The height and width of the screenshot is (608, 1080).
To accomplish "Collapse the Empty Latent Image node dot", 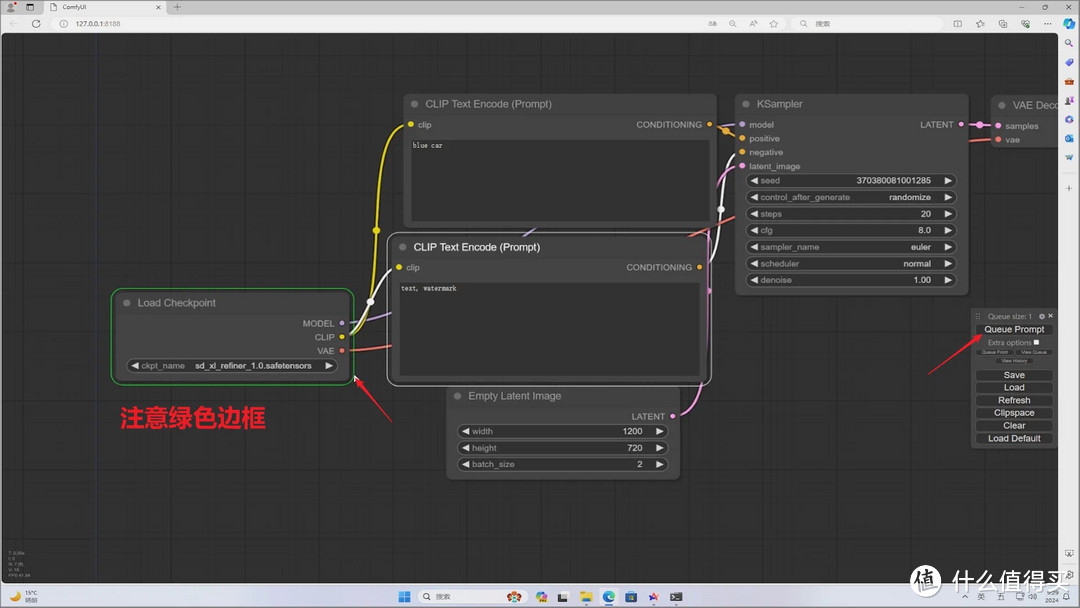I will click(457, 396).
